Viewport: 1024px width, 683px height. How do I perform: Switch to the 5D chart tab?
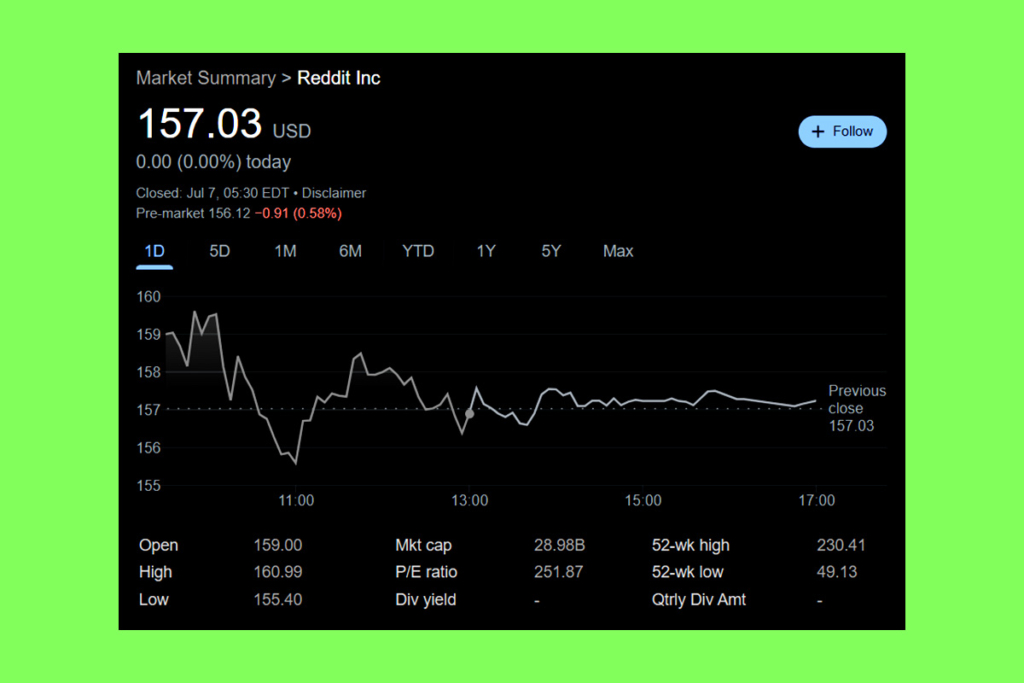pyautogui.click(x=219, y=251)
